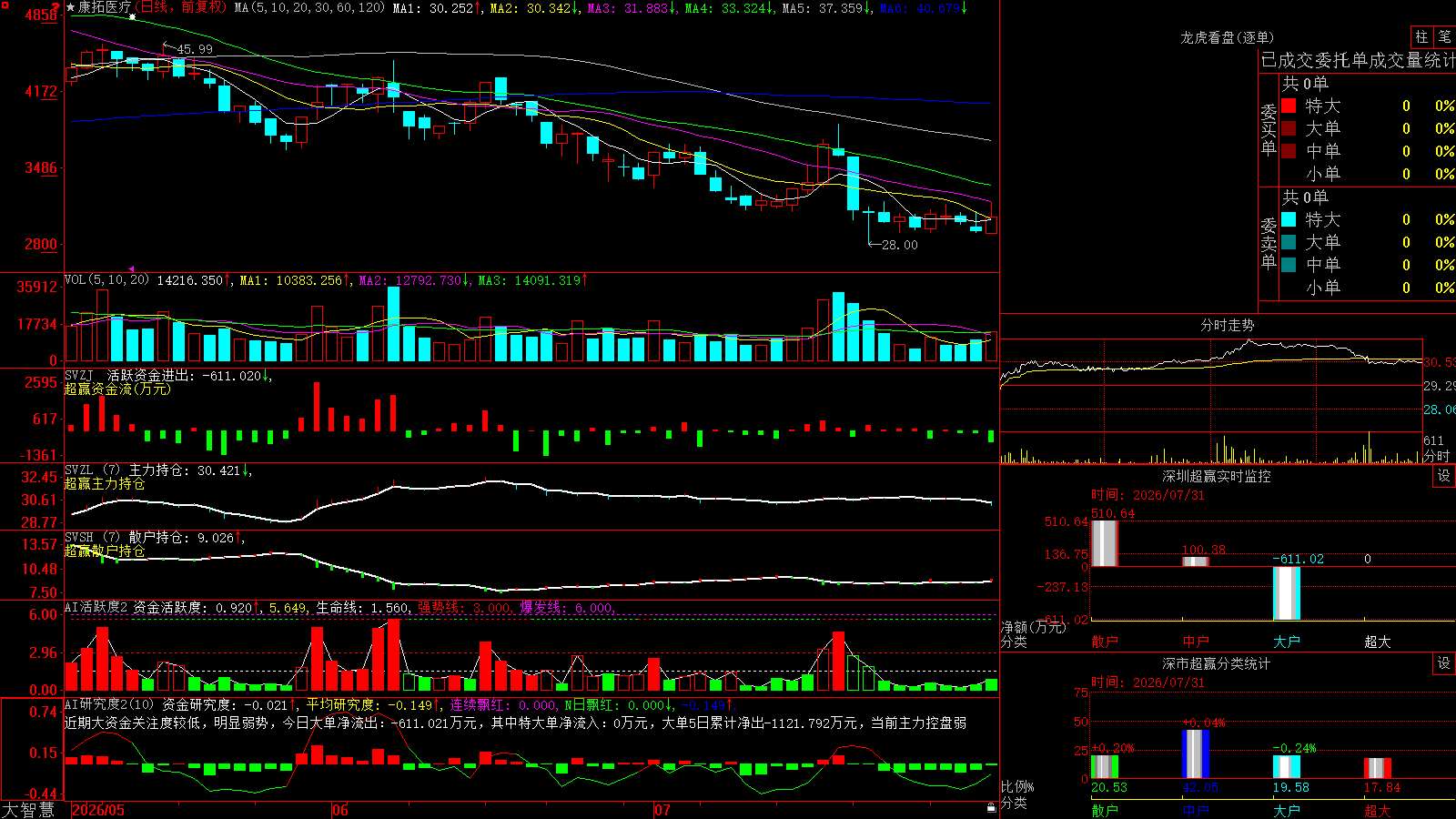
Task: Click the 龙虎看盘(逐单) panel title
Action: 1228,37
